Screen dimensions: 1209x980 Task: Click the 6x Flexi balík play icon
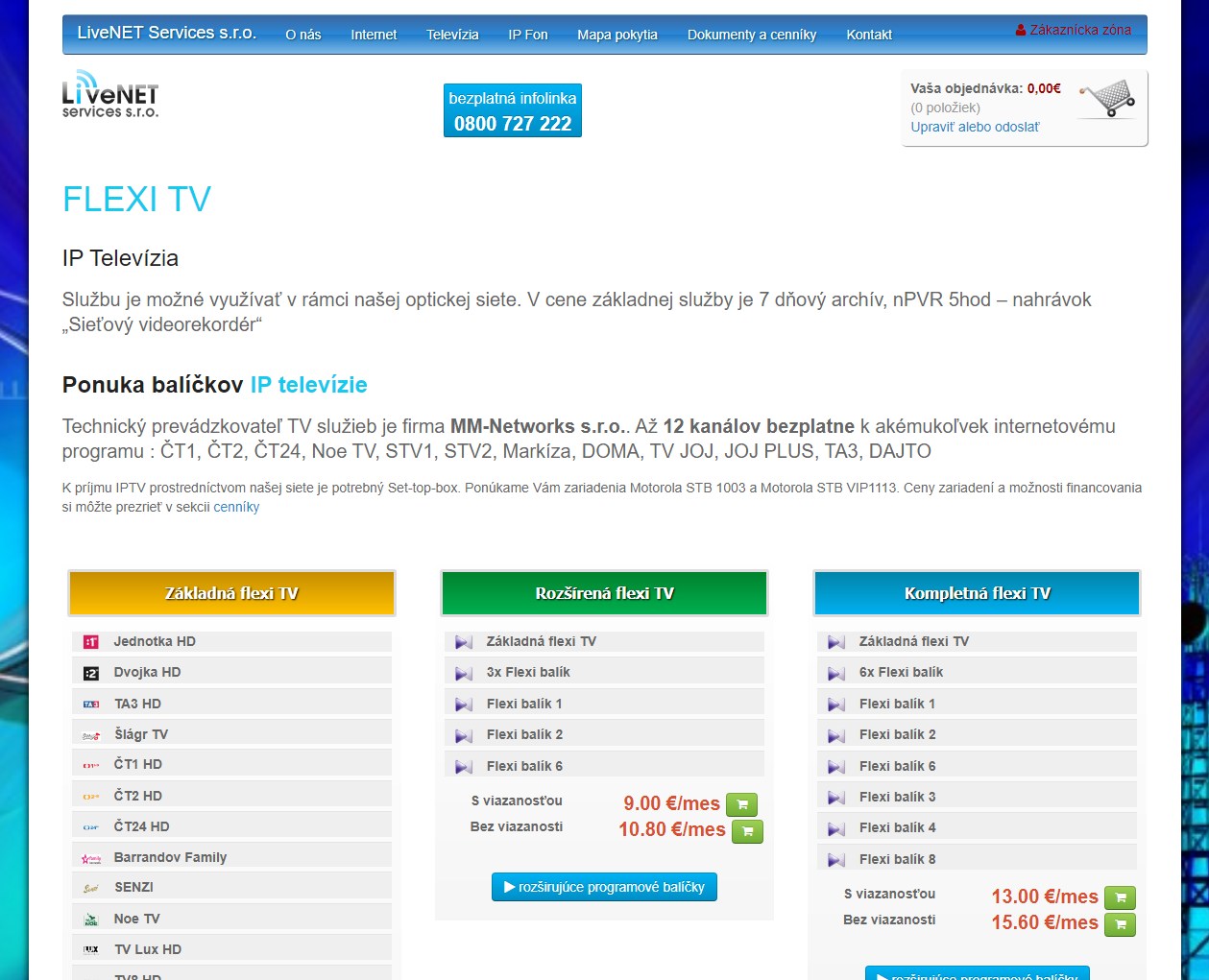836,674
